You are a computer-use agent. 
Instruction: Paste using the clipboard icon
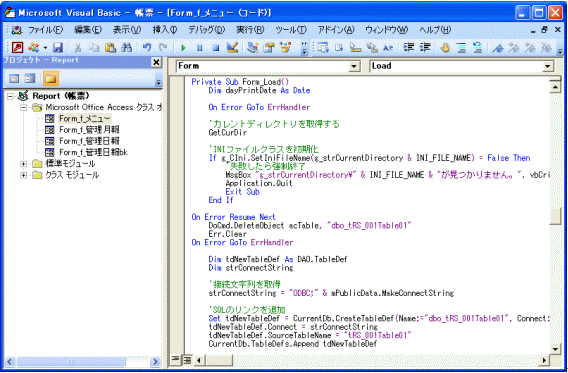point(110,47)
